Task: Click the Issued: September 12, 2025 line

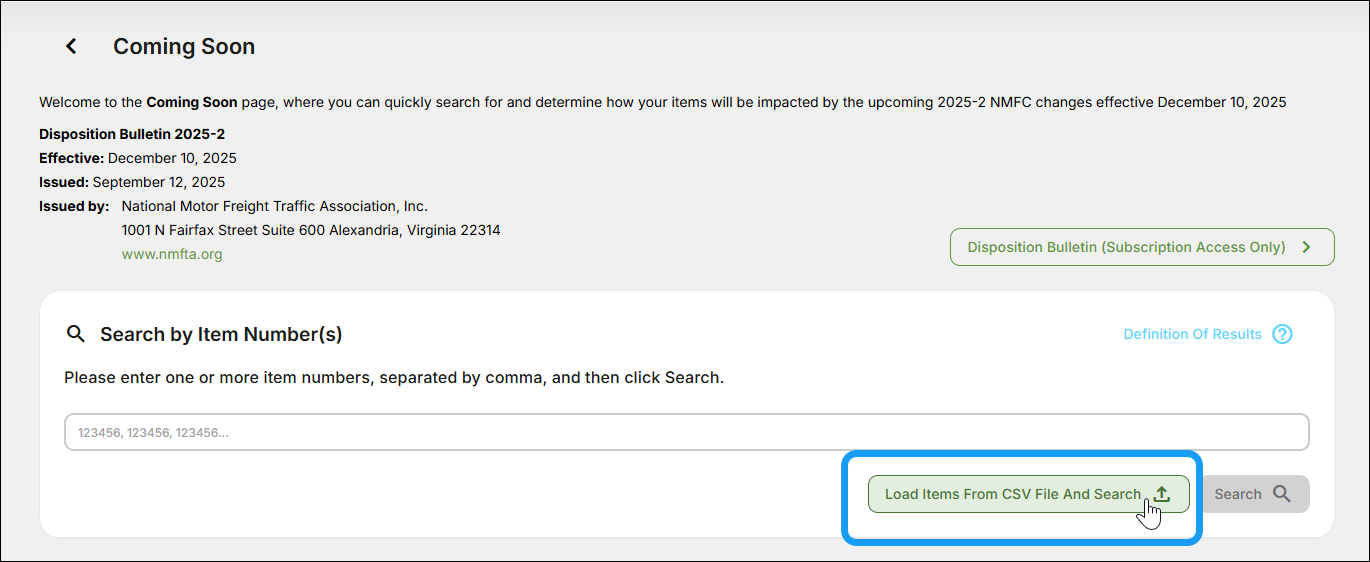Action: click(132, 182)
